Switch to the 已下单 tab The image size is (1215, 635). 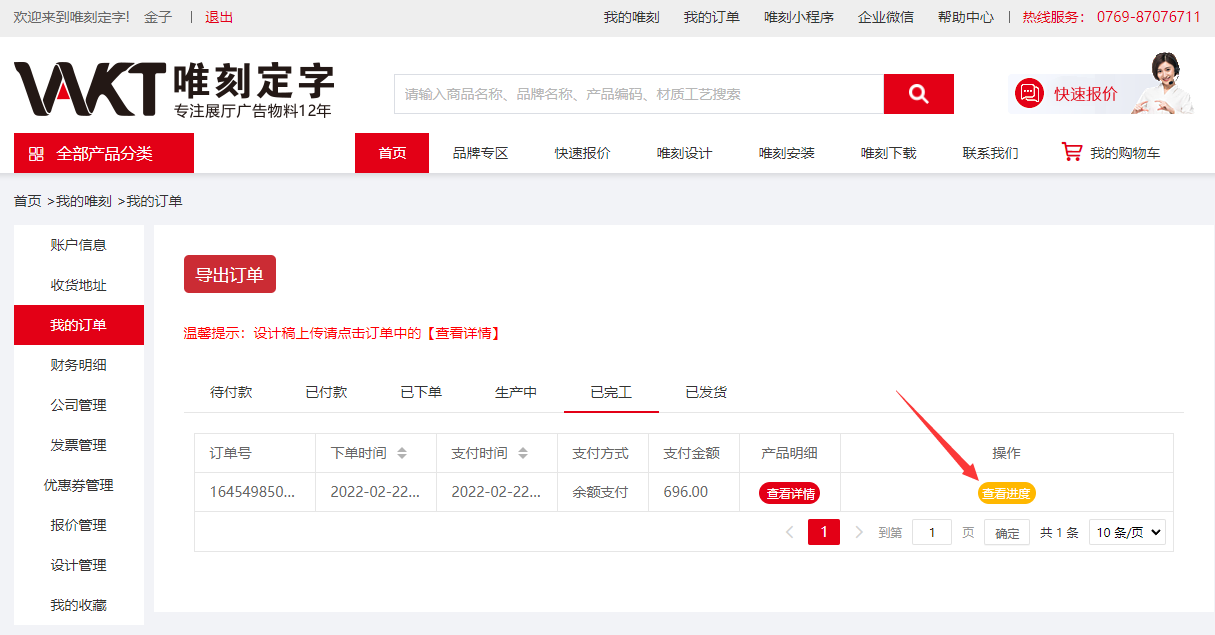point(421,392)
